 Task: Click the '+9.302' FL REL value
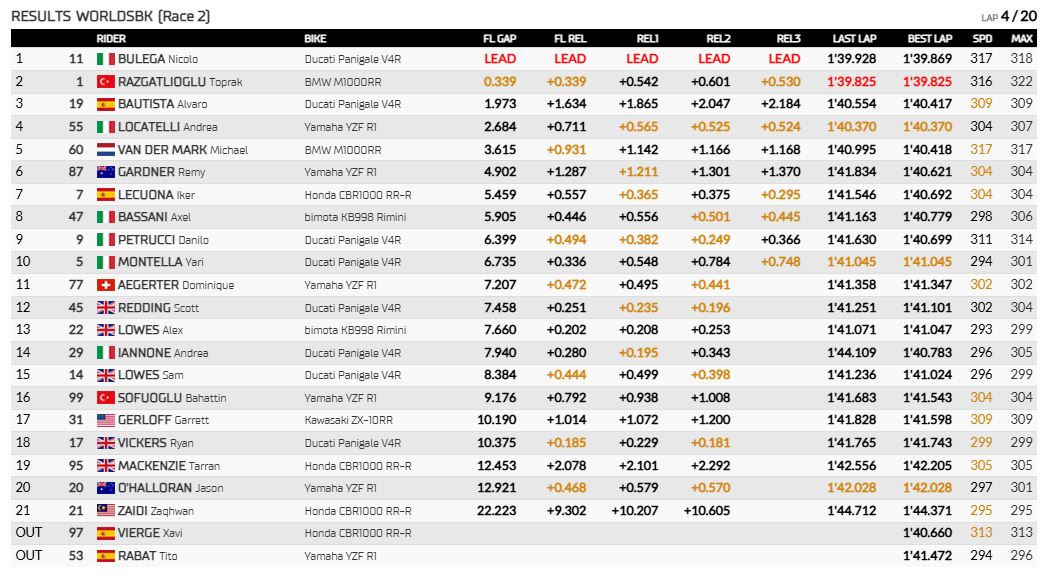pos(567,511)
